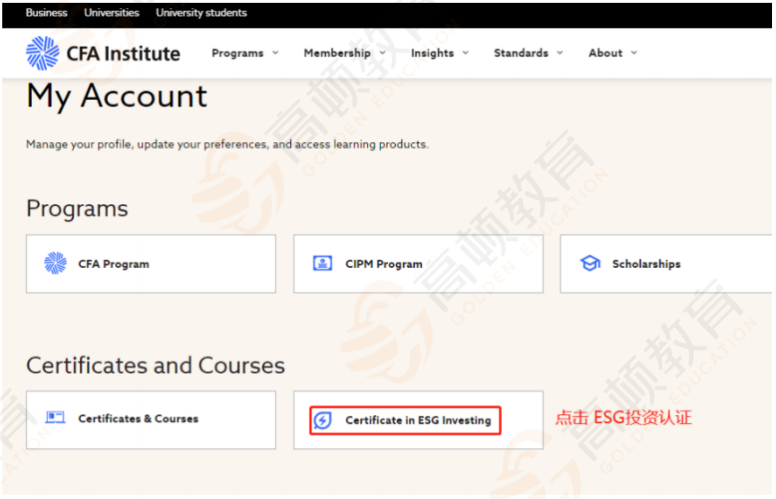Go to University students link

tap(201, 13)
